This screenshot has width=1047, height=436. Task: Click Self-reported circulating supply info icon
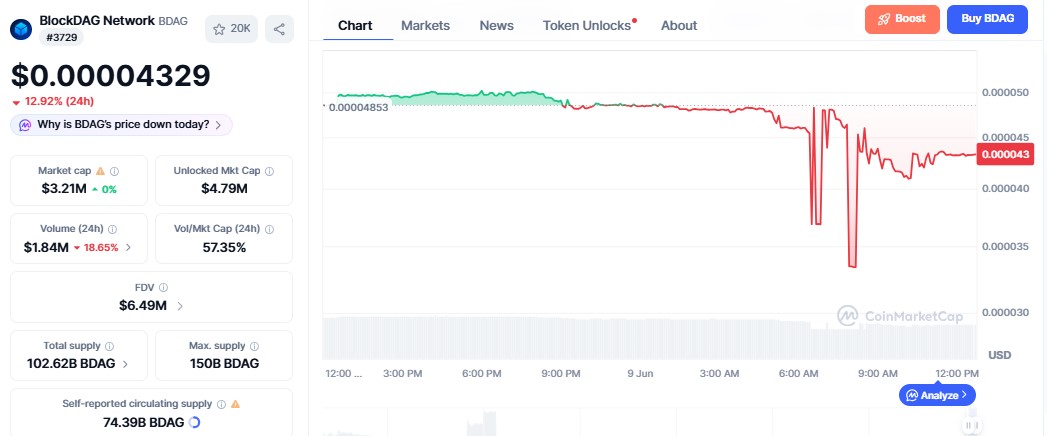pos(221,404)
